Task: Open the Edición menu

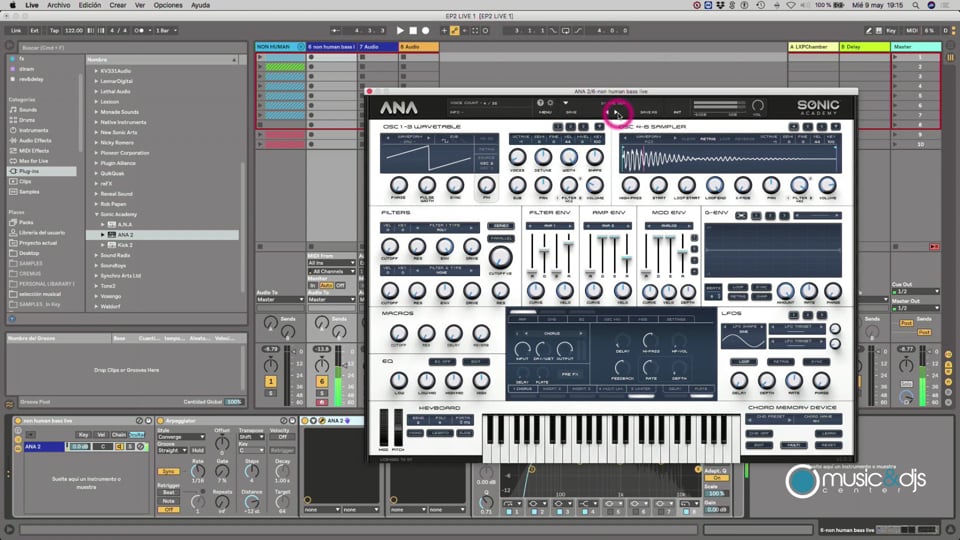Action: (x=89, y=5)
